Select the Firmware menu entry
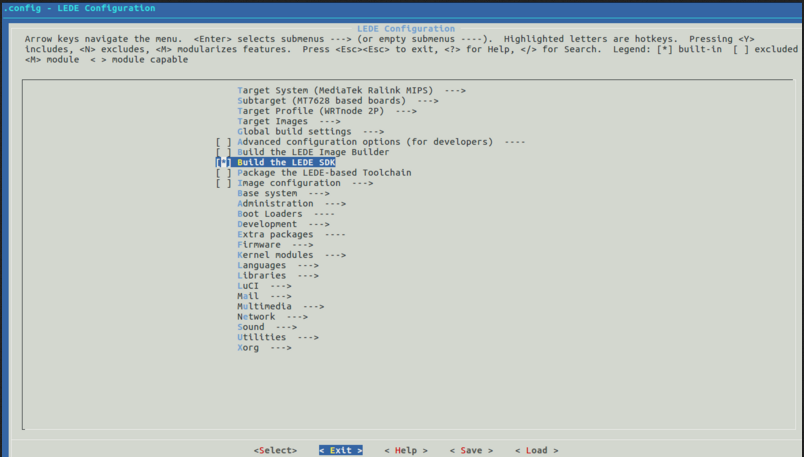The width and height of the screenshot is (804, 457). tap(275, 245)
